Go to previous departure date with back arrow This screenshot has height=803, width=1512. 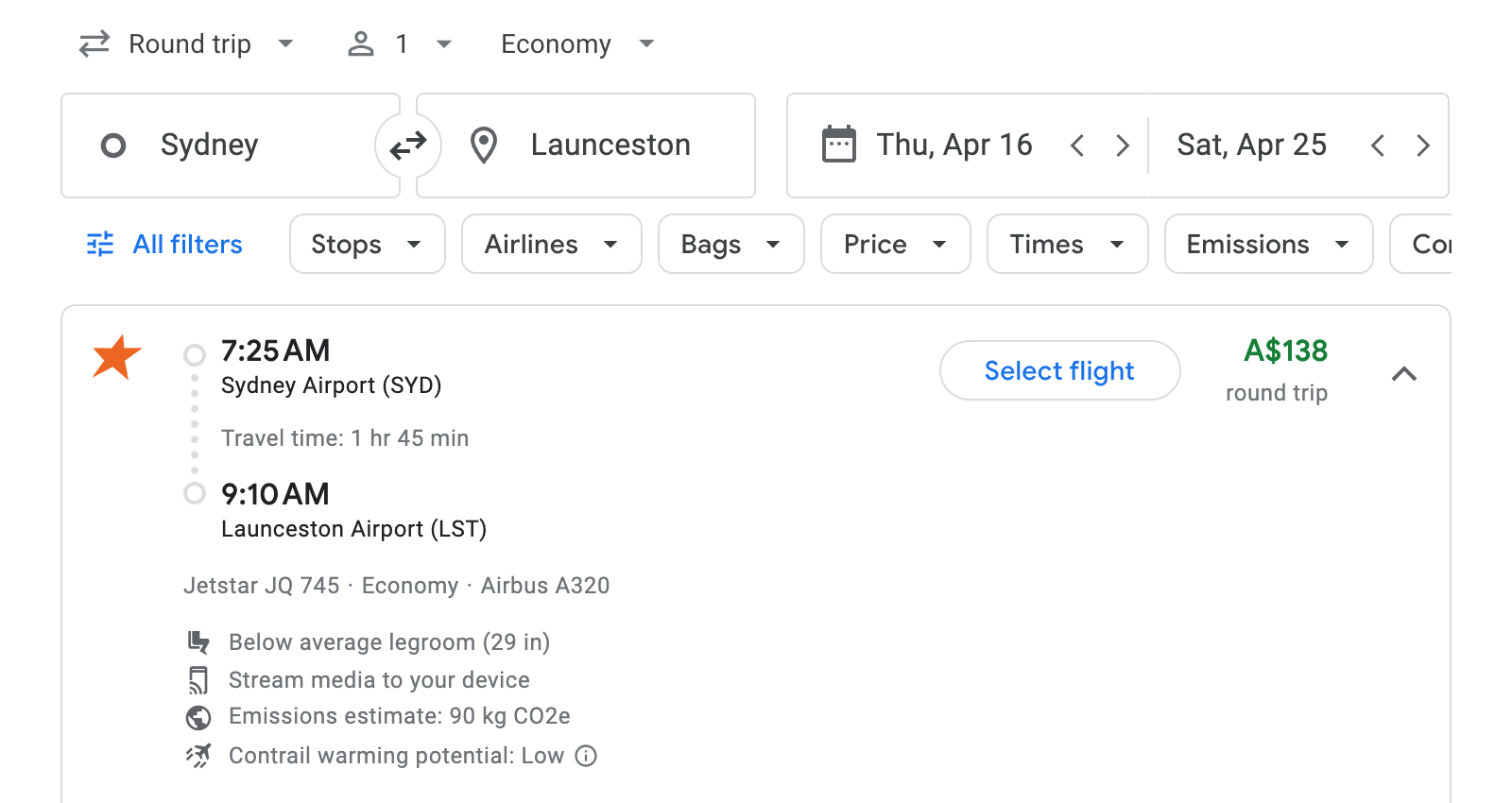click(x=1077, y=145)
